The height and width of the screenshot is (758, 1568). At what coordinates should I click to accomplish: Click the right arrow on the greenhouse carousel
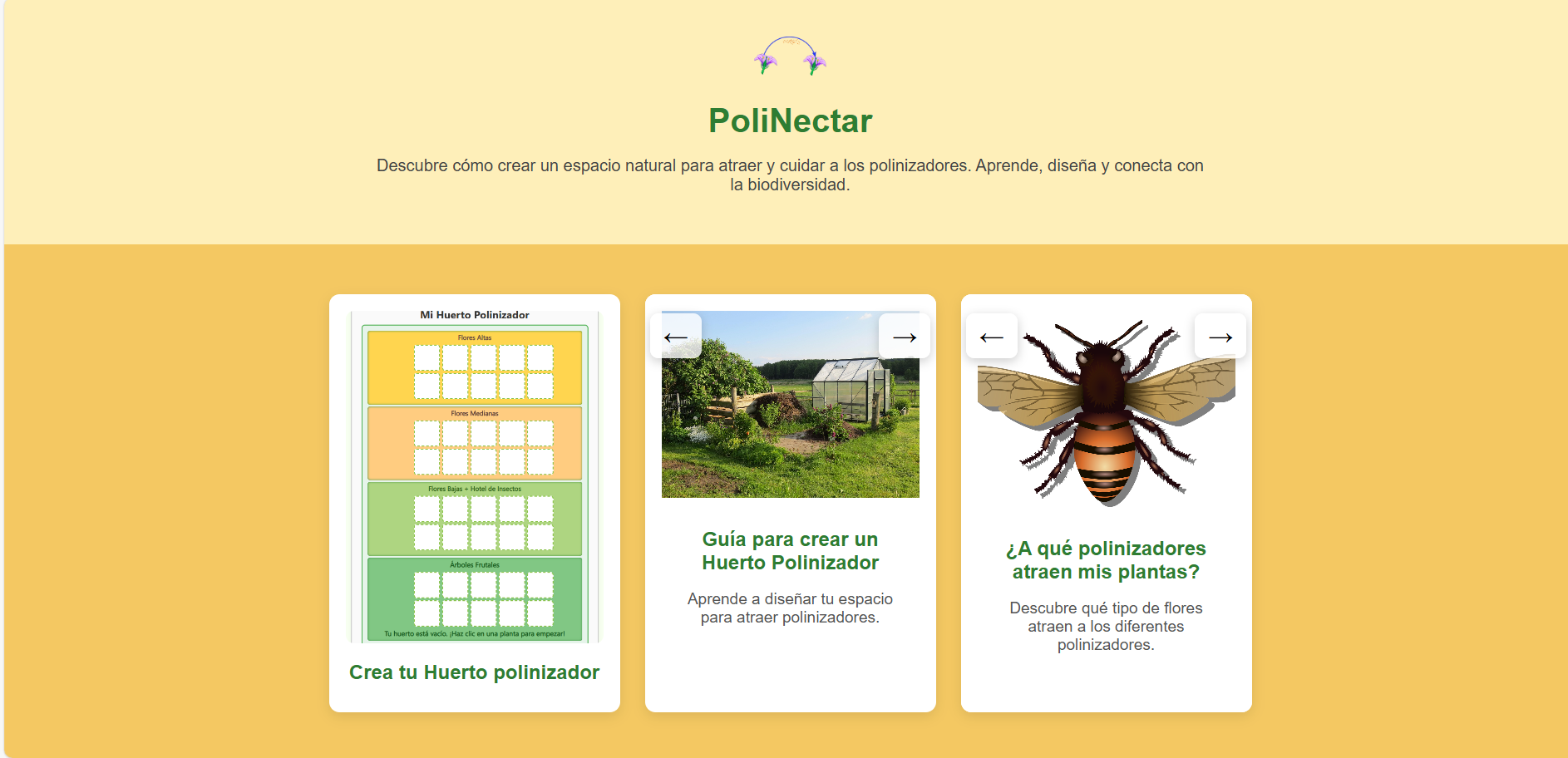905,336
